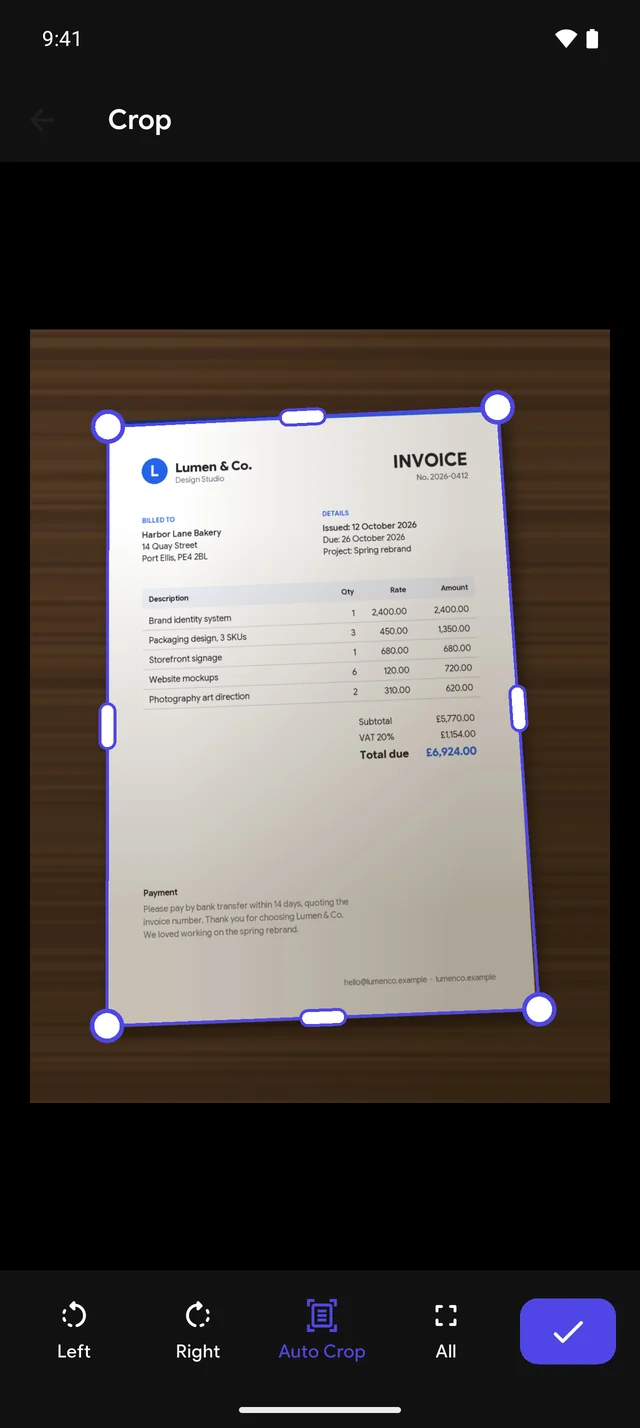640x1428 pixels.
Task: Tap 'Harbor Lane Bakery' in the scan
Action: pyautogui.click(x=181, y=534)
